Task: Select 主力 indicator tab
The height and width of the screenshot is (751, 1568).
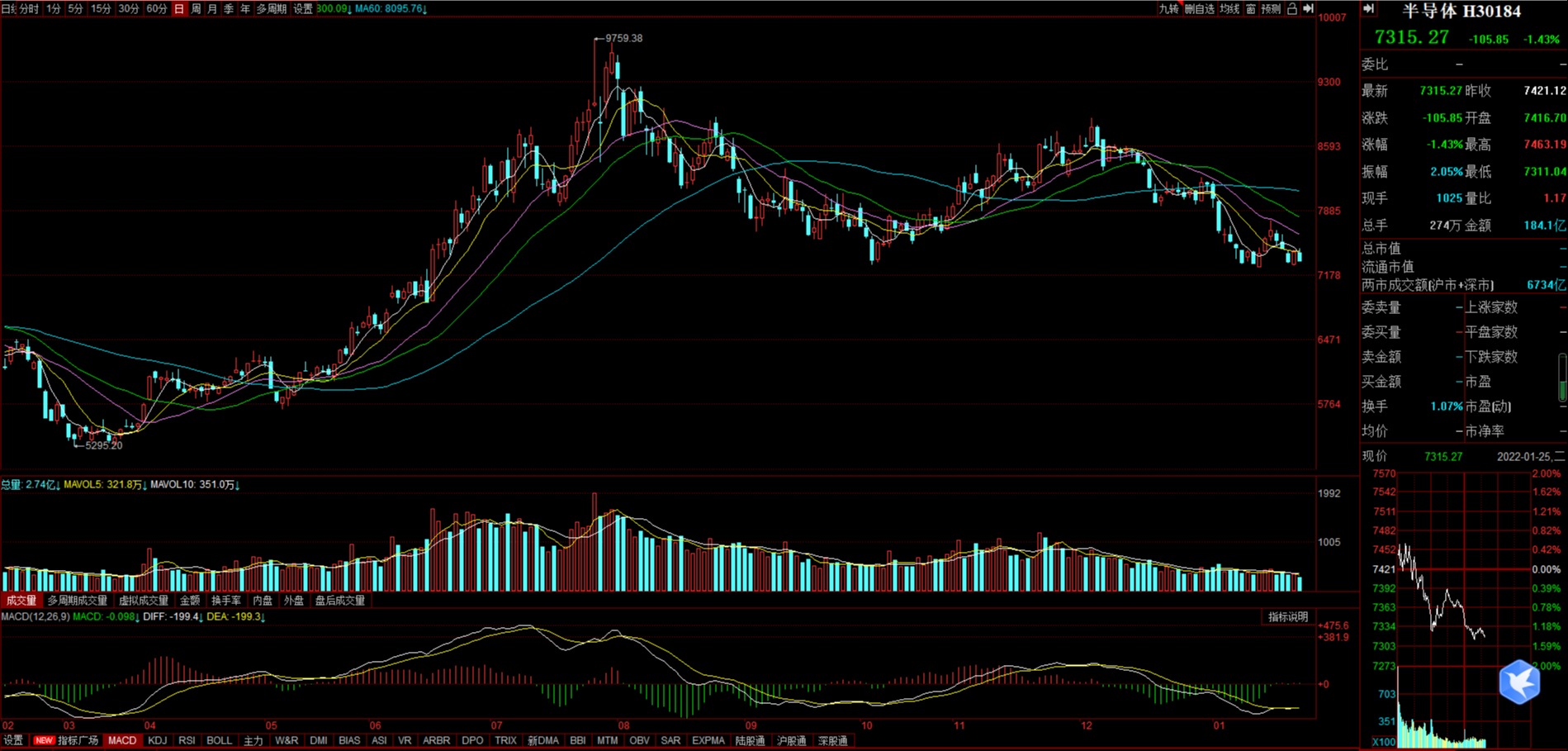Action: pos(253,740)
